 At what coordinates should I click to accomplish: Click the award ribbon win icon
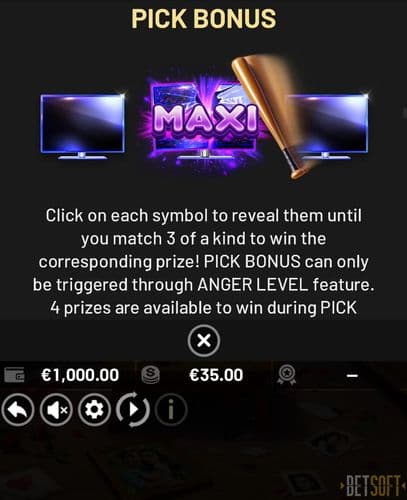[x=286, y=375]
